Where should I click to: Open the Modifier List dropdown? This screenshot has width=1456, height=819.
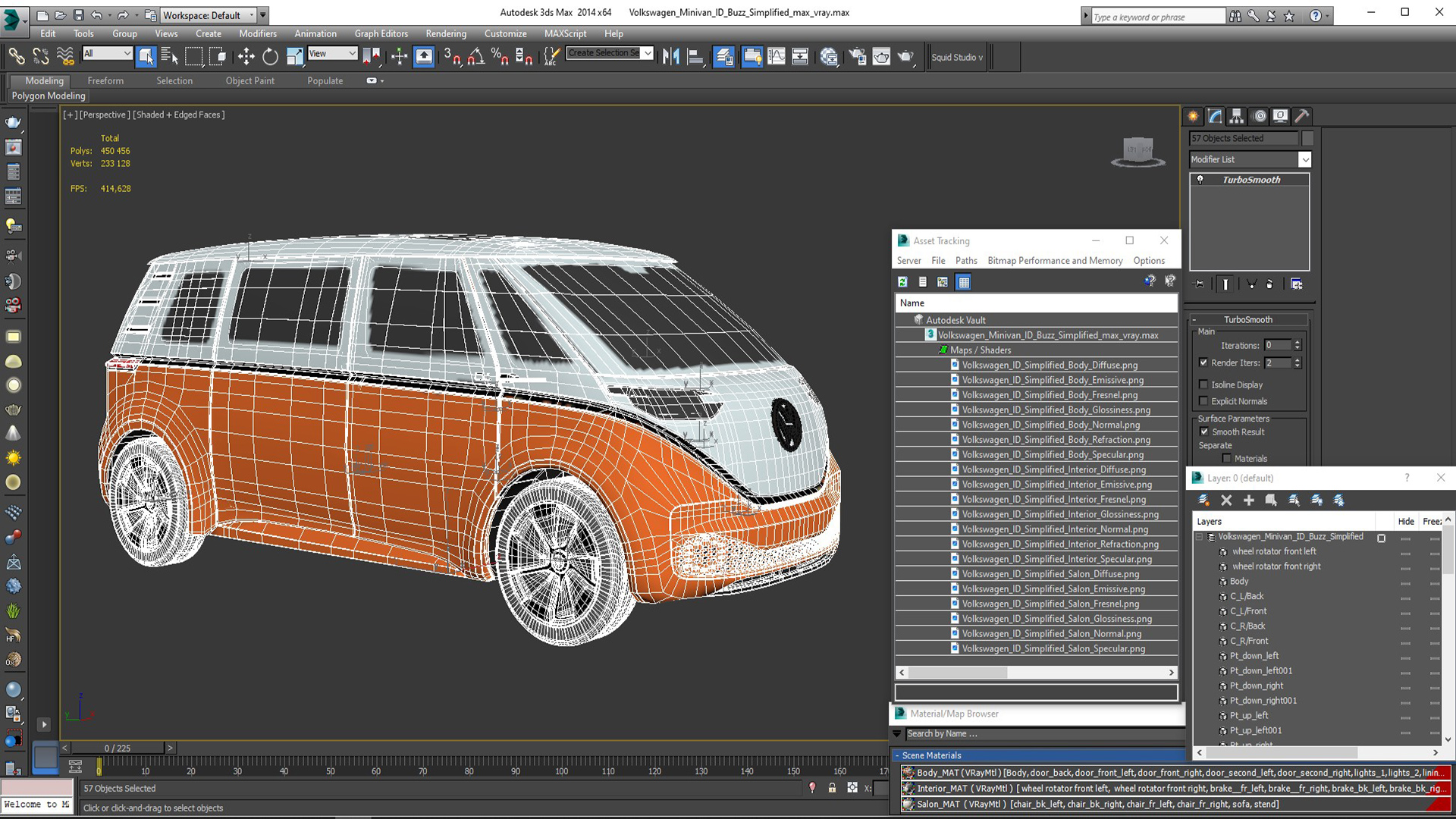tap(1304, 159)
